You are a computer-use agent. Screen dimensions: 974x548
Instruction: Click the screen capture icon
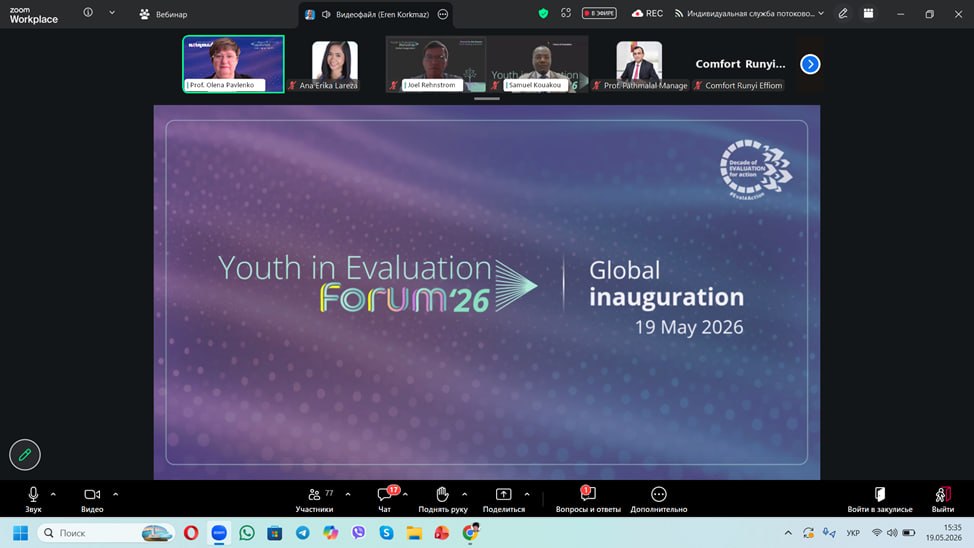566,13
